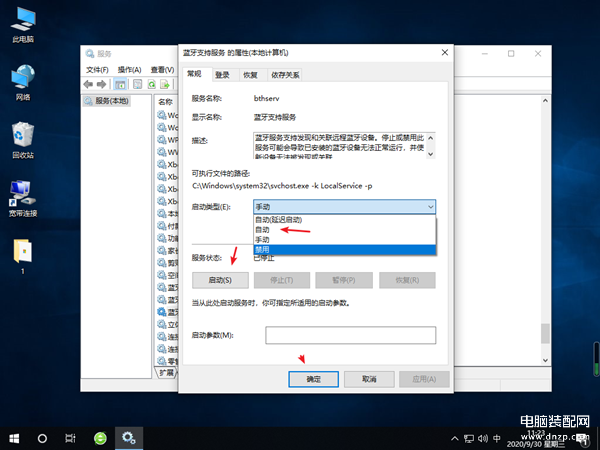Choose 手动 in the open startup list
This screenshot has width=600, height=450.
pyautogui.click(x=344, y=240)
